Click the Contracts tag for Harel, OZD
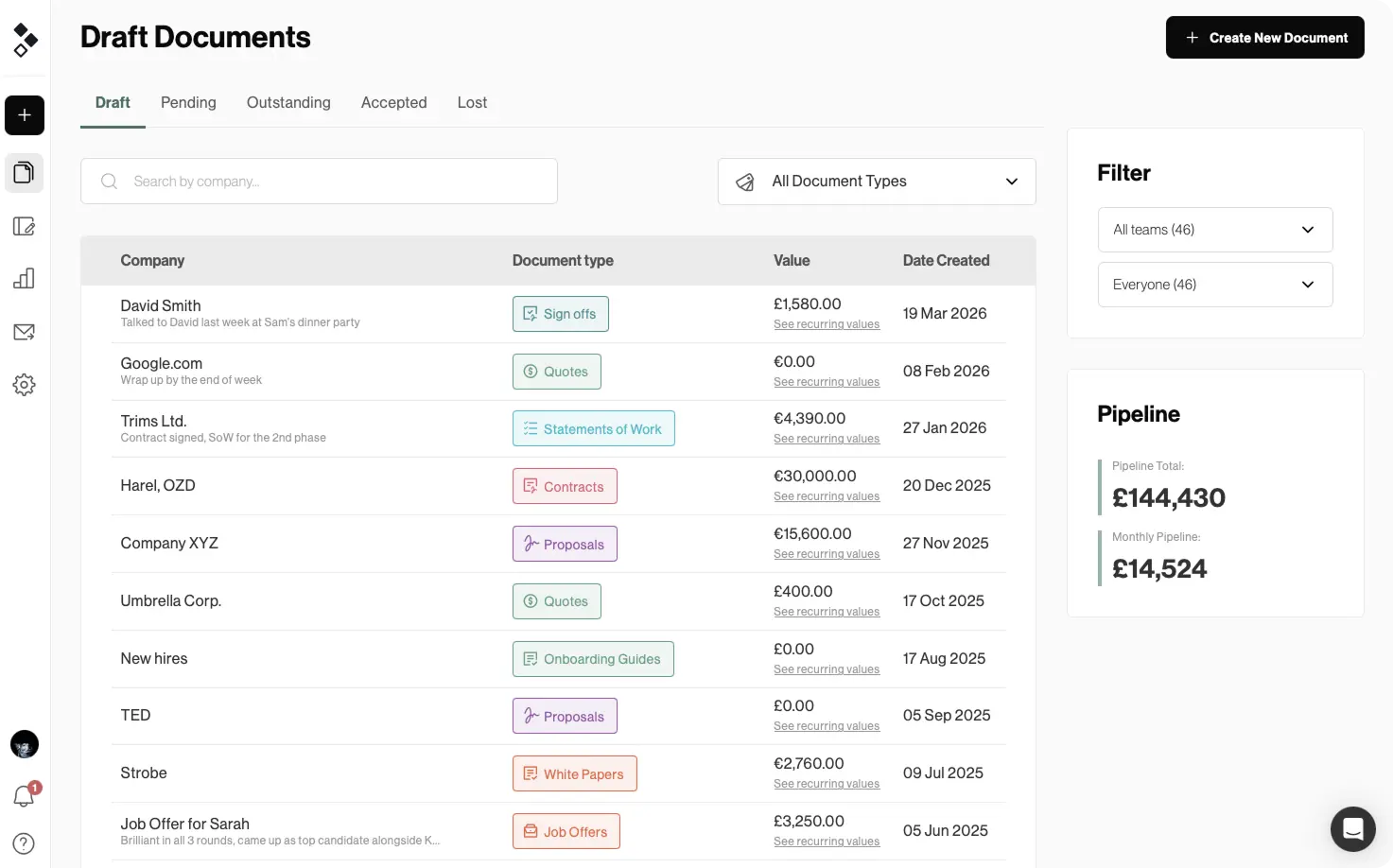 pyautogui.click(x=565, y=487)
